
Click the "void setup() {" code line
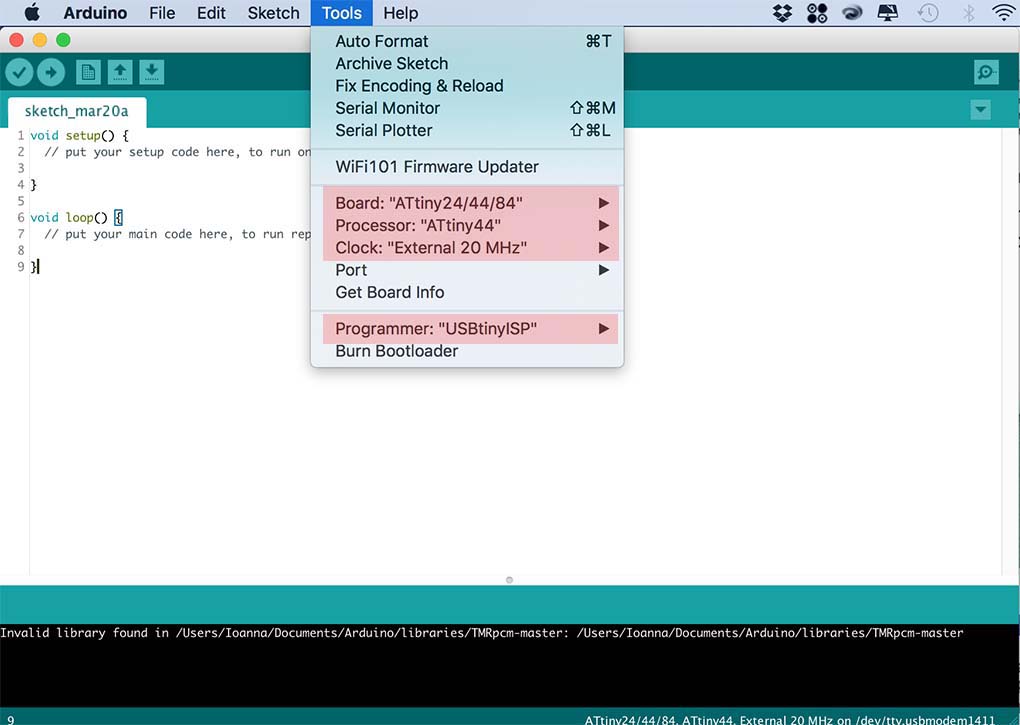[x=79, y=135]
